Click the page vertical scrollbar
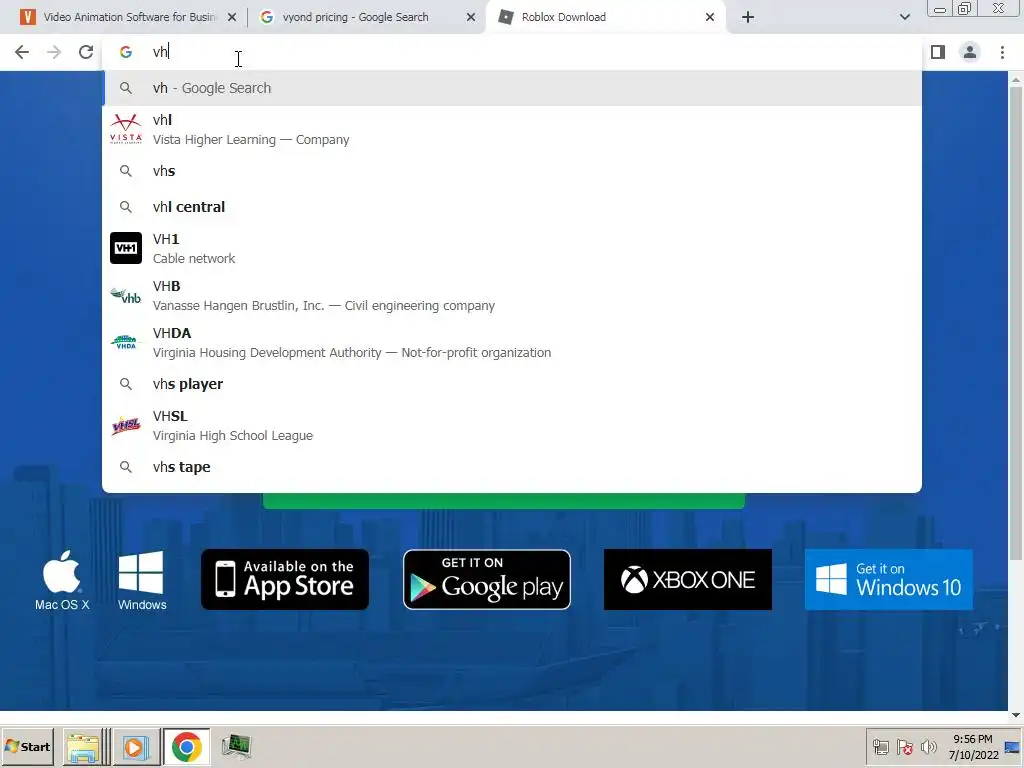1024x768 pixels. coord(1016,323)
